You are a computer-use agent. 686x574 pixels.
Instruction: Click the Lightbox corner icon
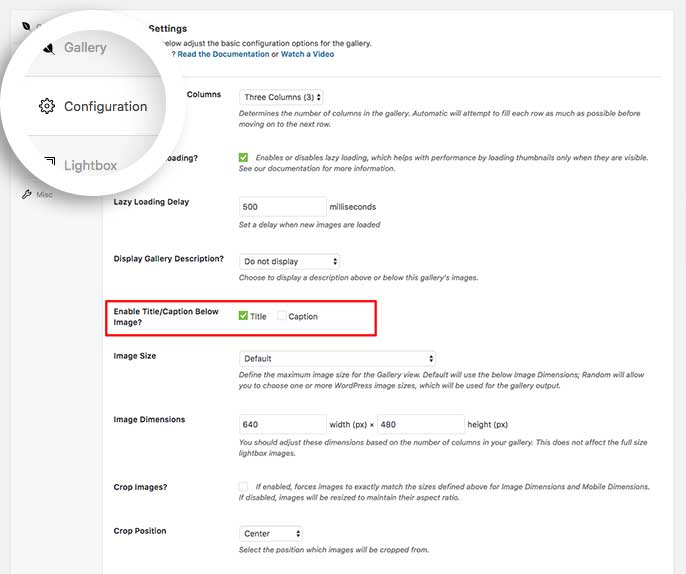pos(49,162)
